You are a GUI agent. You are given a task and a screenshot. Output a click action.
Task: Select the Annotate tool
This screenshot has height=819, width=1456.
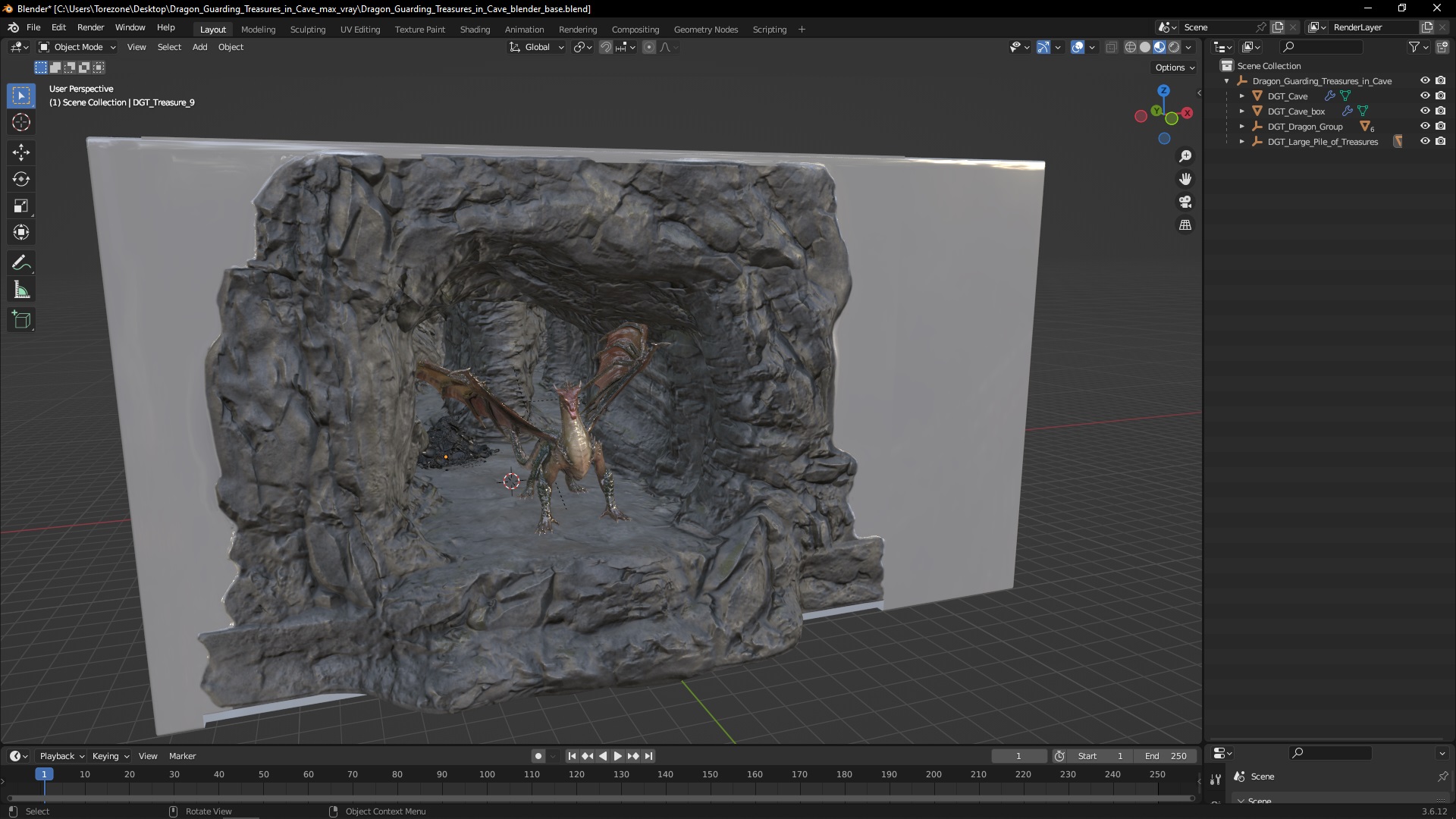[21, 263]
